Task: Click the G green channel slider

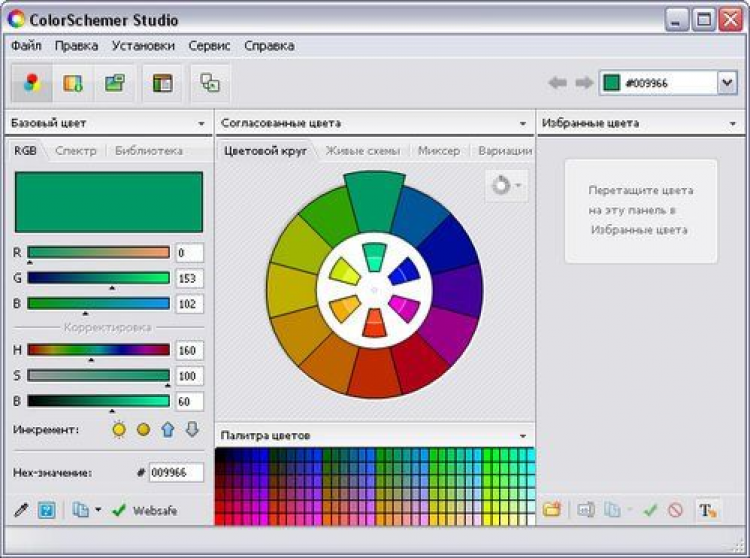Action: (x=99, y=278)
